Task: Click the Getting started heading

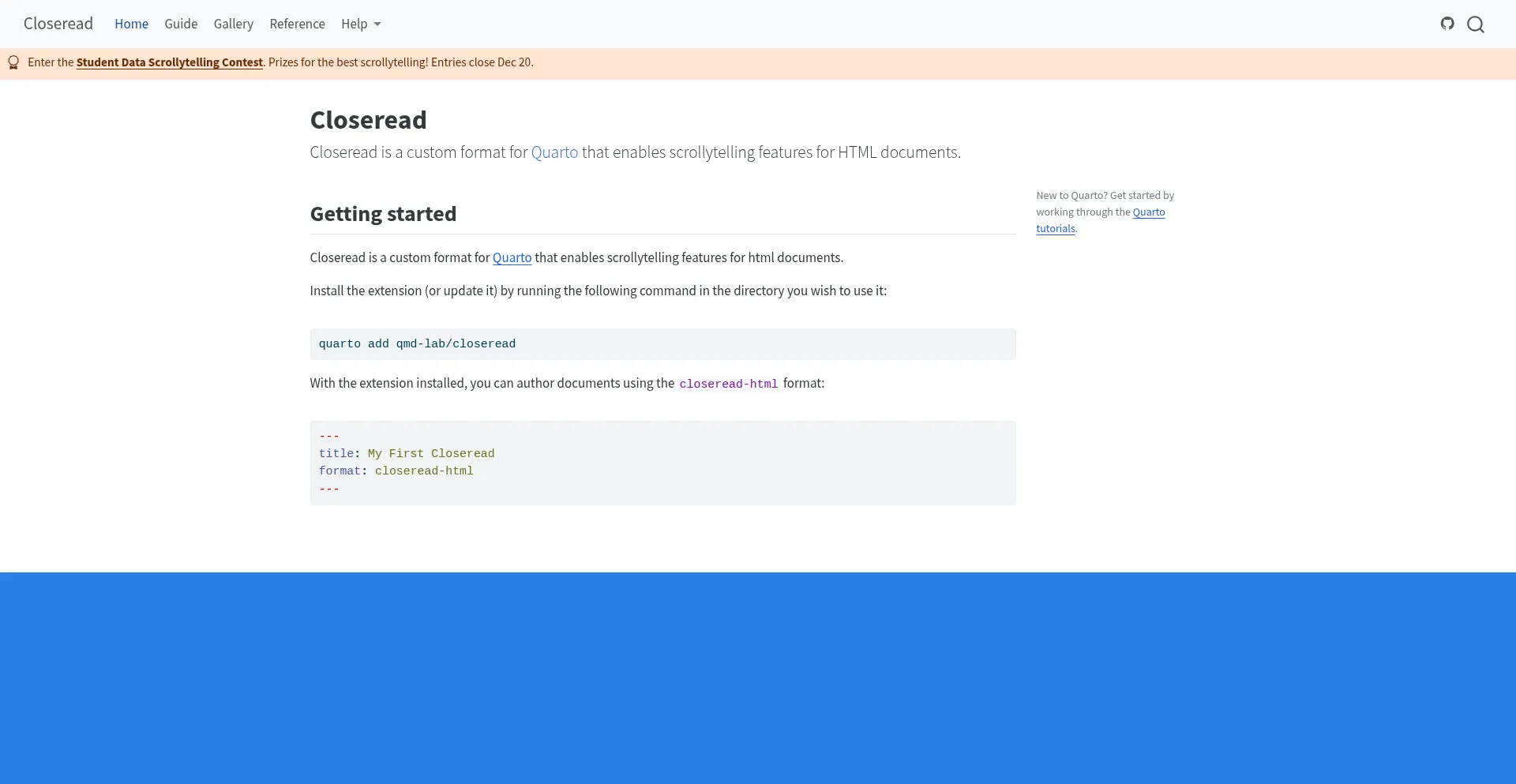Action: click(x=383, y=214)
